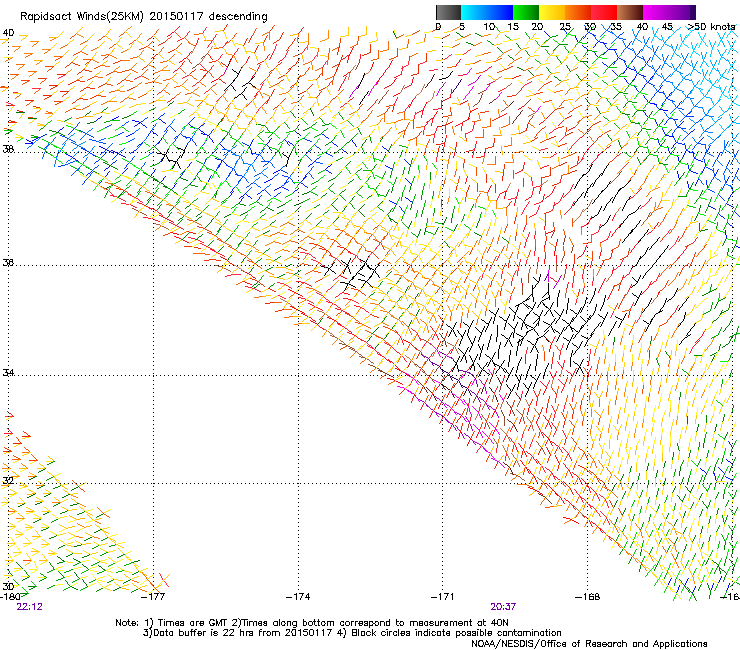Click the '>50 knots' legend label

[x=712, y=26]
